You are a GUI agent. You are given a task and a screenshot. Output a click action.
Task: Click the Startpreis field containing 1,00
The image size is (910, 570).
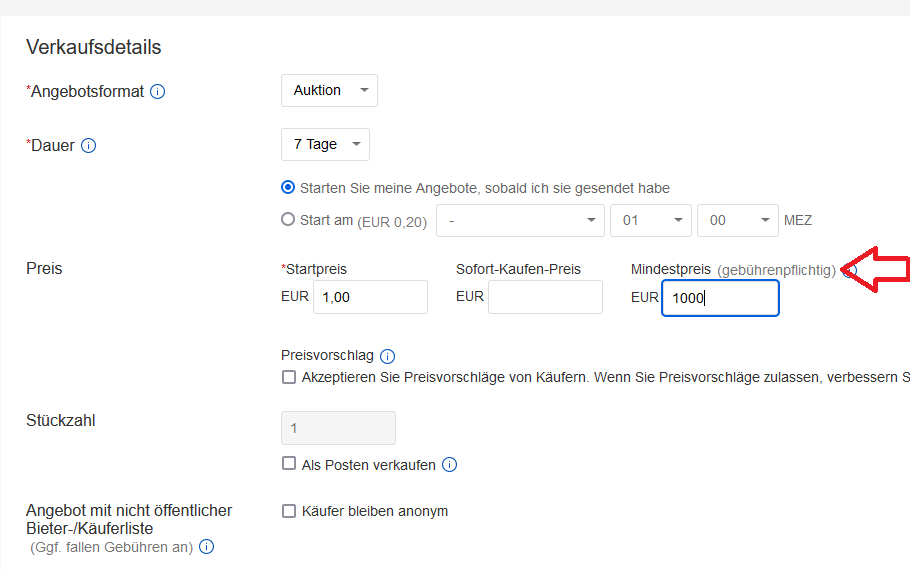pos(370,297)
